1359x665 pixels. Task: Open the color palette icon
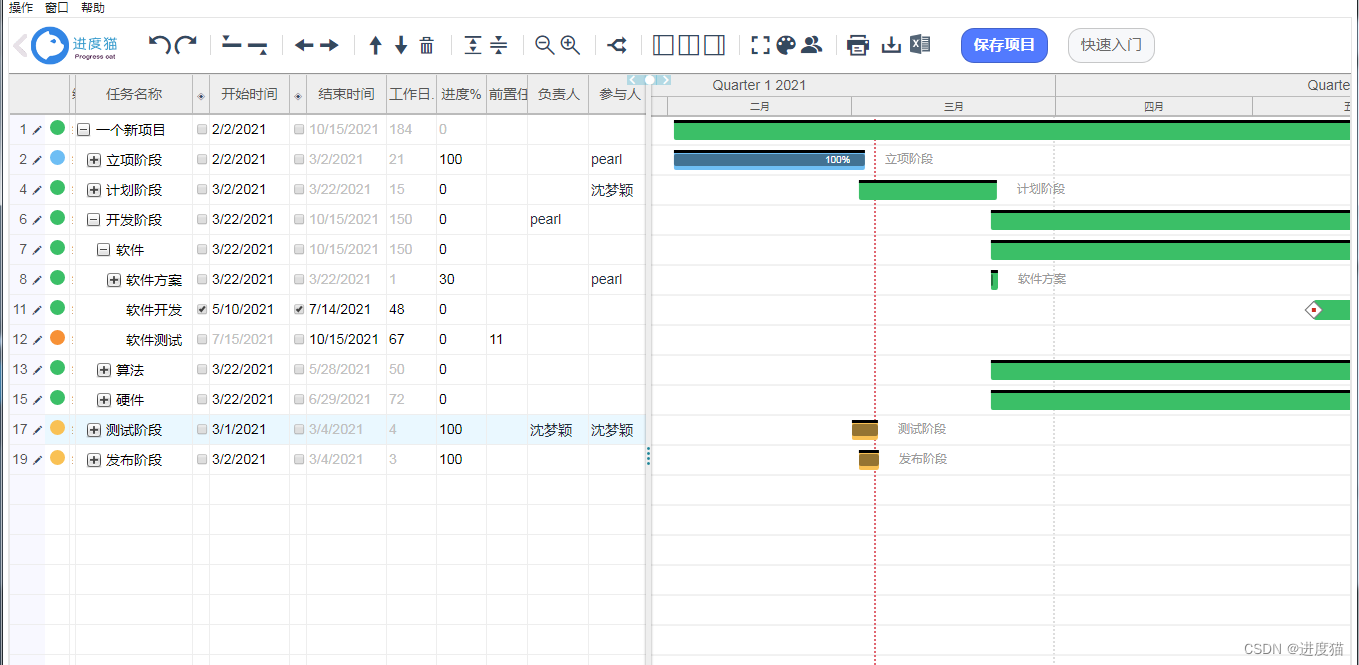(786, 45)
